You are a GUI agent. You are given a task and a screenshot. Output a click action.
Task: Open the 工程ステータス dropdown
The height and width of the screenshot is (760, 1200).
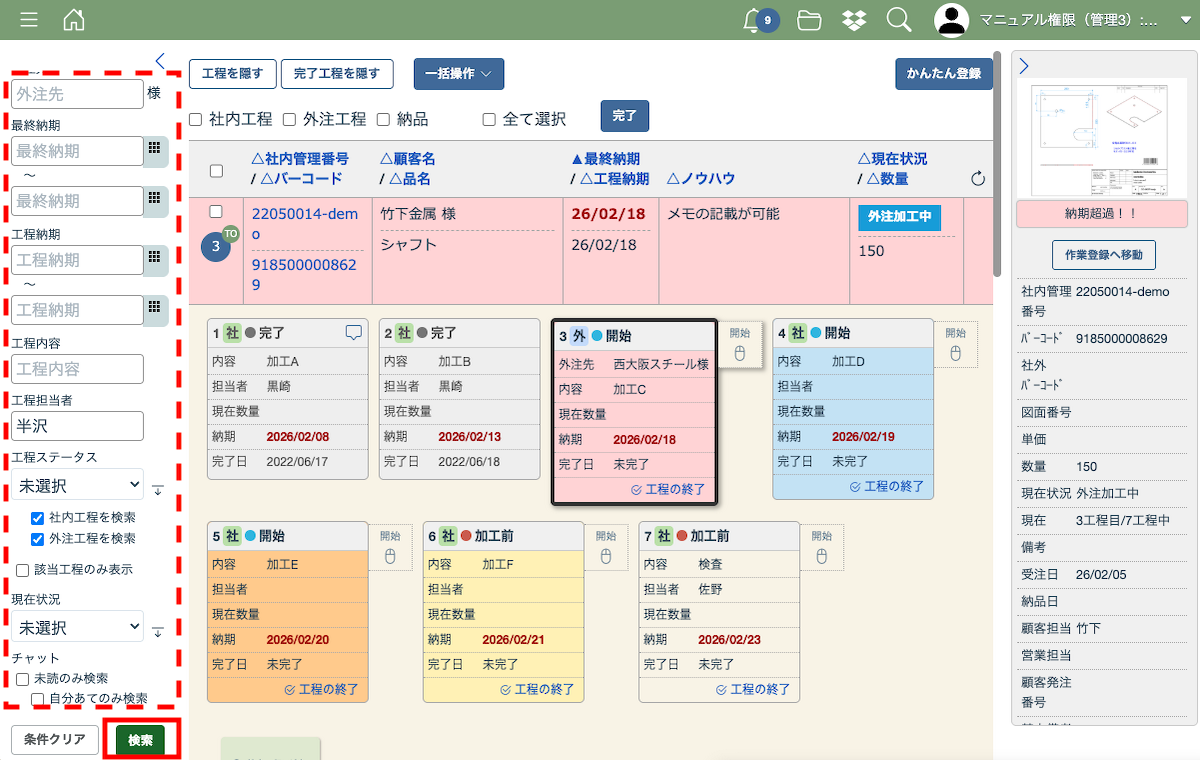coord(79,486)
